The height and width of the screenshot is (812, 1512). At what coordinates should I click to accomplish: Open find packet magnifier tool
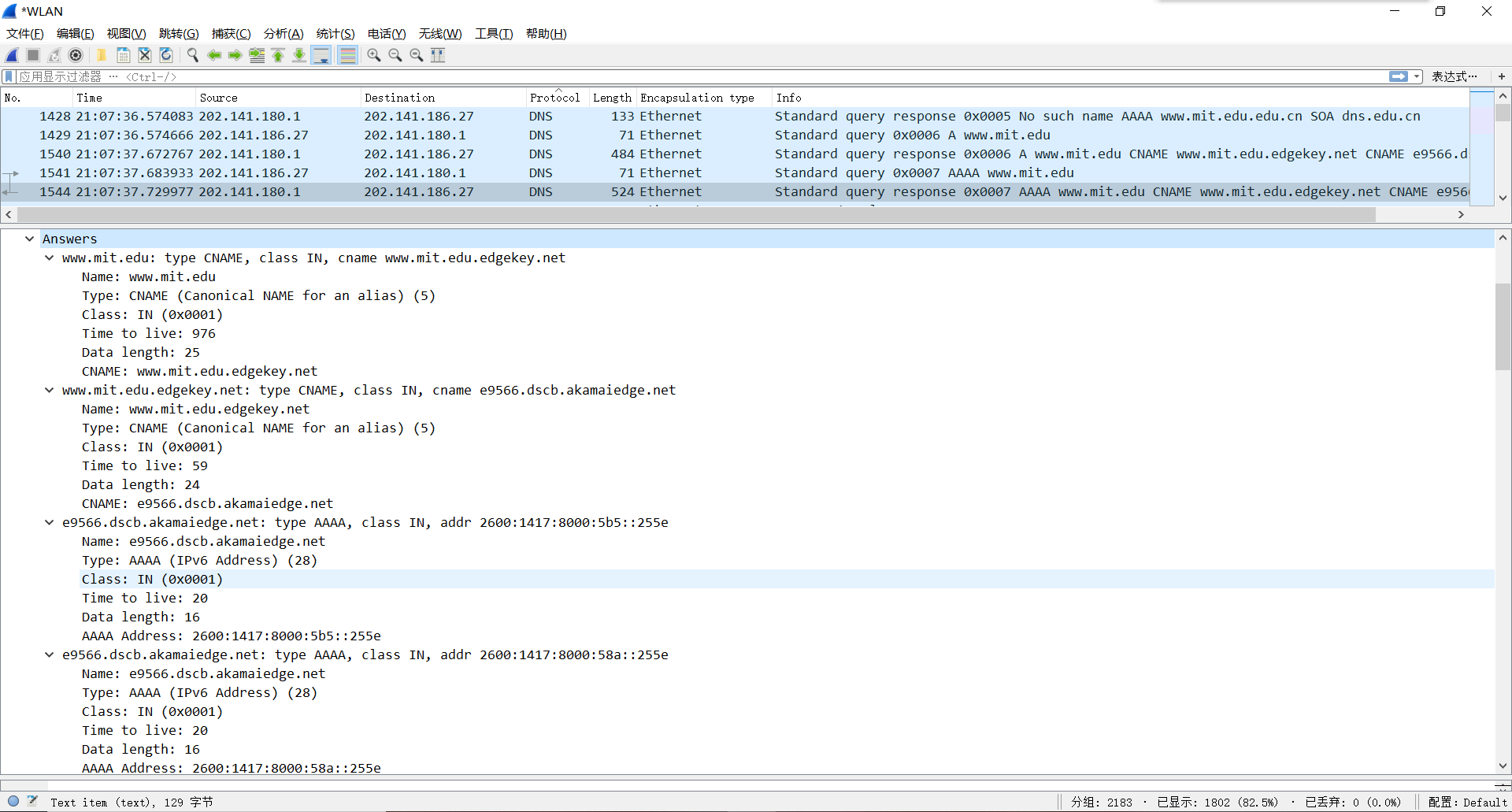192,55
